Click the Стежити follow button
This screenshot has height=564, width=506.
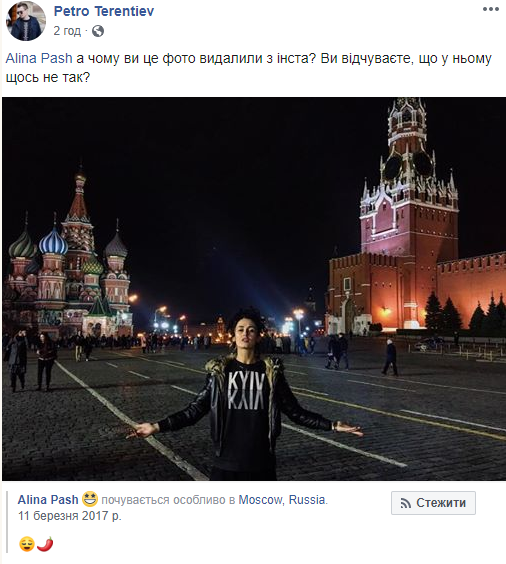(433, 503)
